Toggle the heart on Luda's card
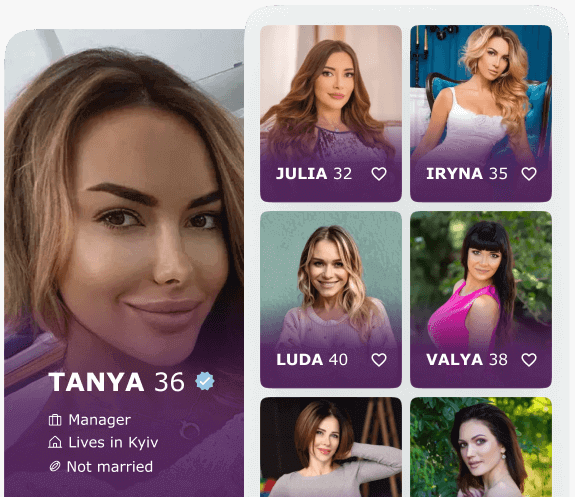Image resolution: width=575 pixels, height=497 pixels. [379, 360]
